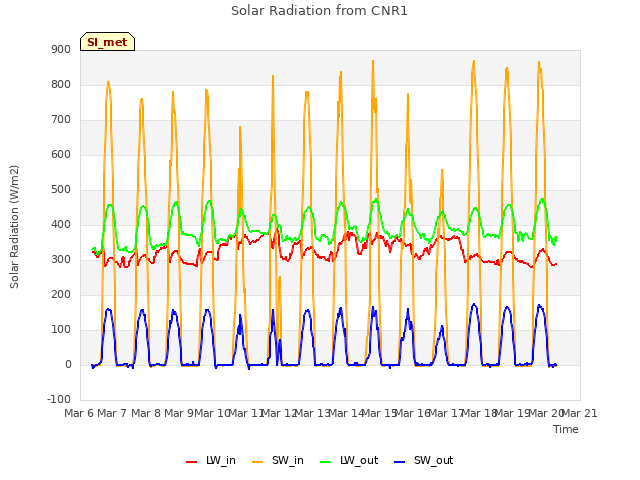Viewport: 640px width, 480px height.
Task: Click the 800 y-axis tick label
Action: [61, 84]
